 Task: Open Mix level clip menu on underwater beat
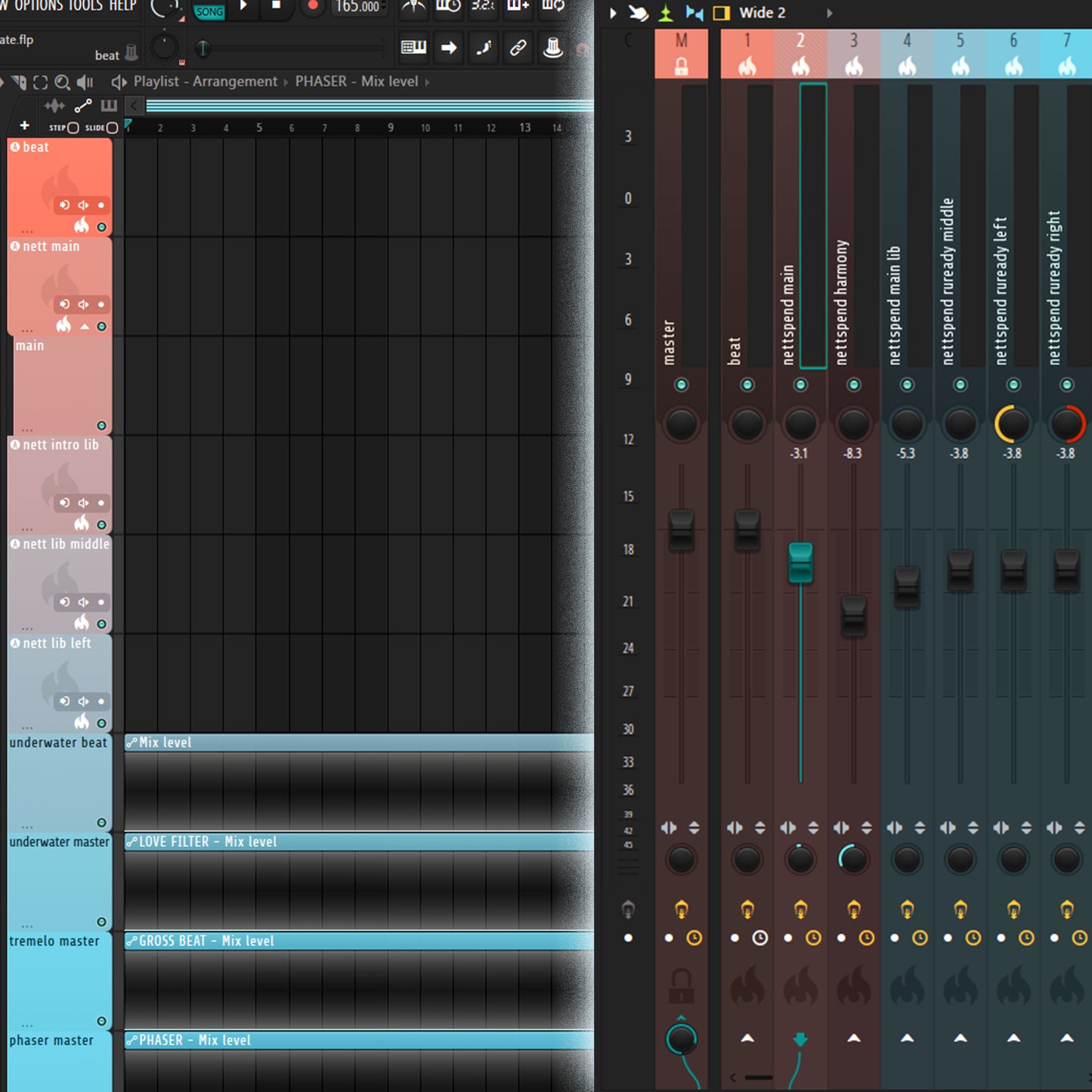pos(131,743)
